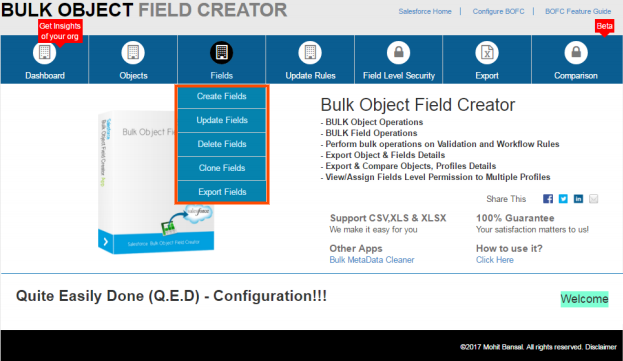Open the Bulk MetaData Cleaner link
The width and height of the screenshot is (623, 361).
pyautogui.click(x=372, y=260)
